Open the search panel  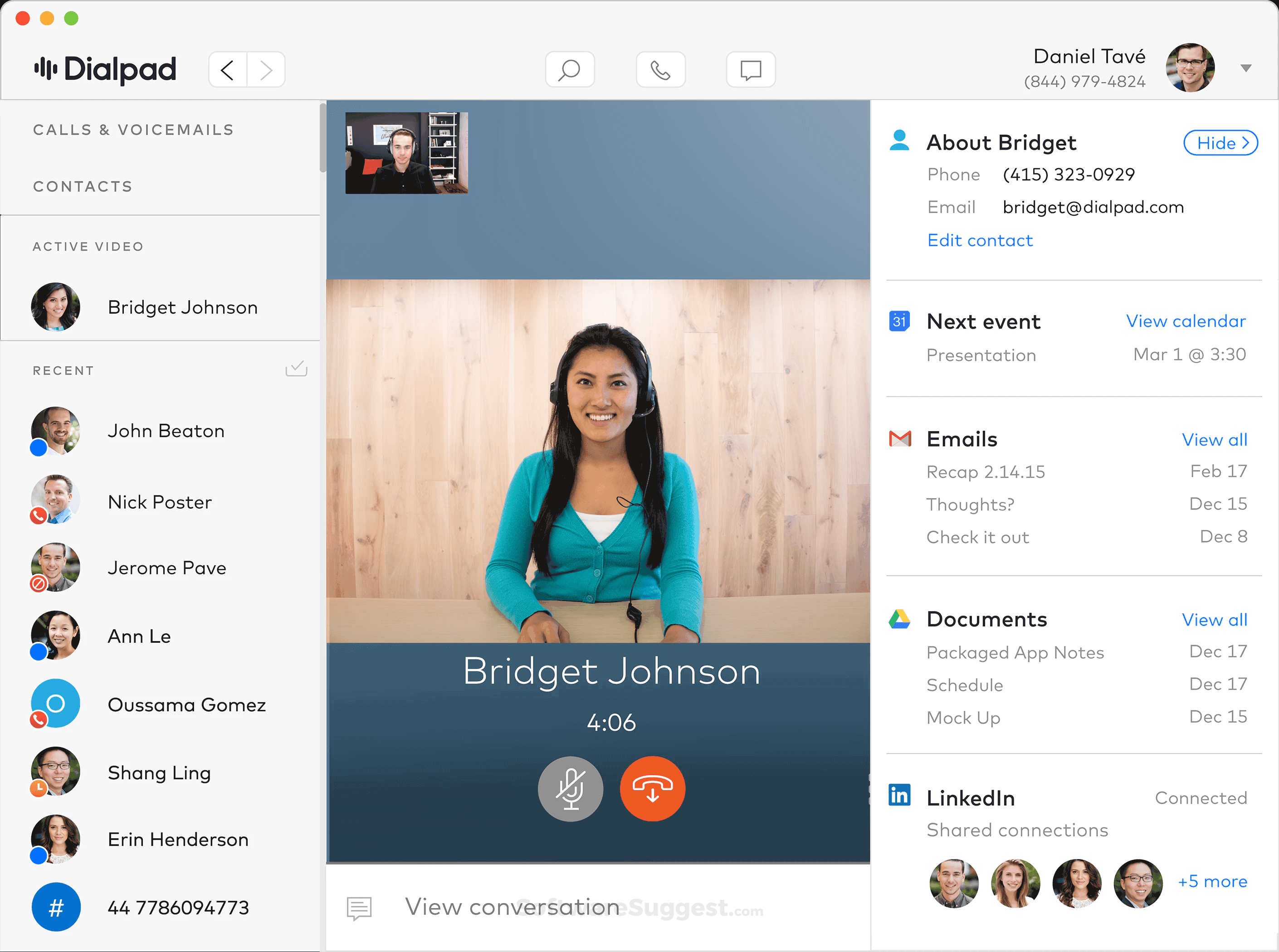pyautogui.click(x=570, y=69)
